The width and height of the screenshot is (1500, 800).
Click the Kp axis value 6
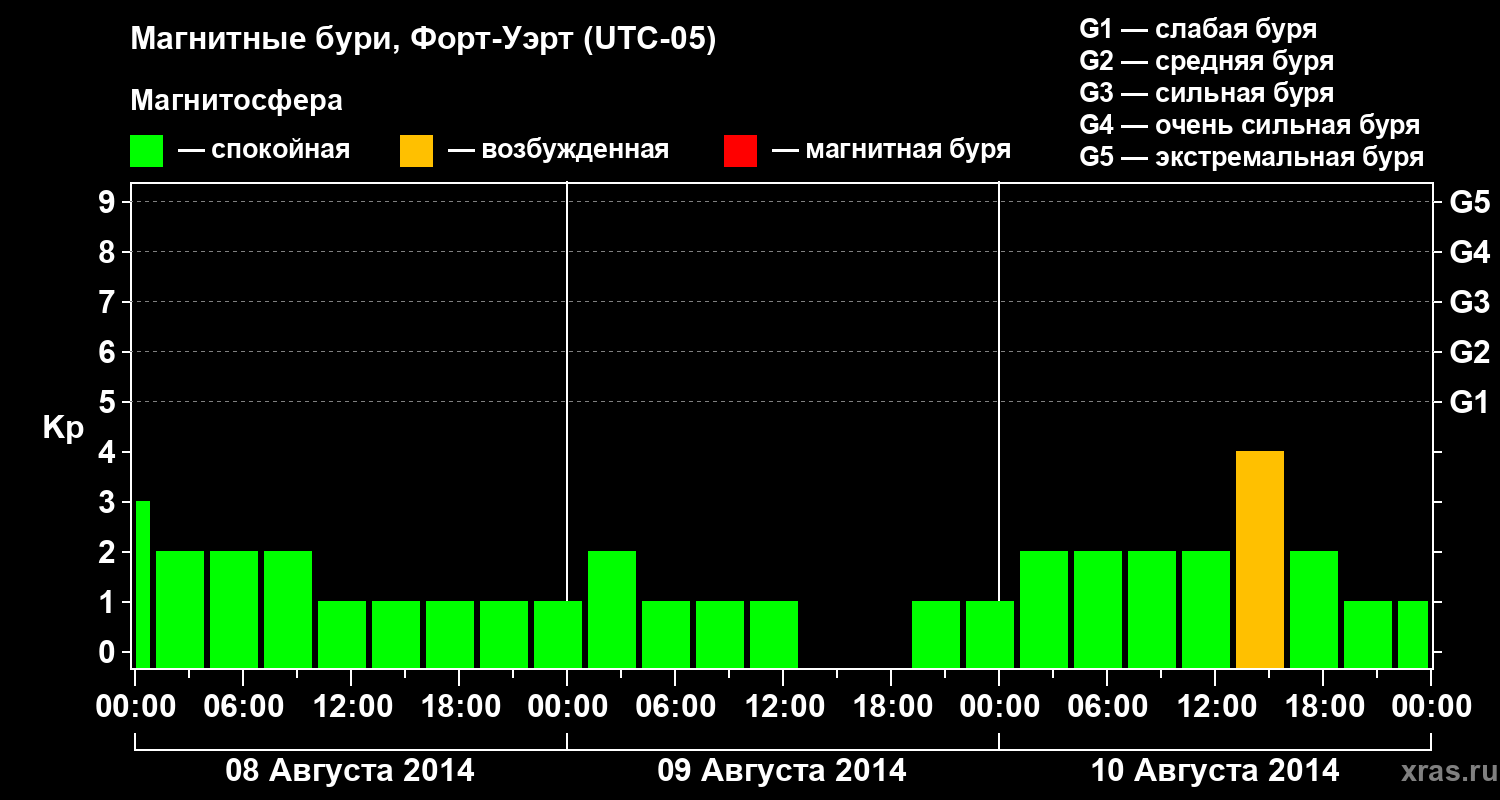click(109, 352)
